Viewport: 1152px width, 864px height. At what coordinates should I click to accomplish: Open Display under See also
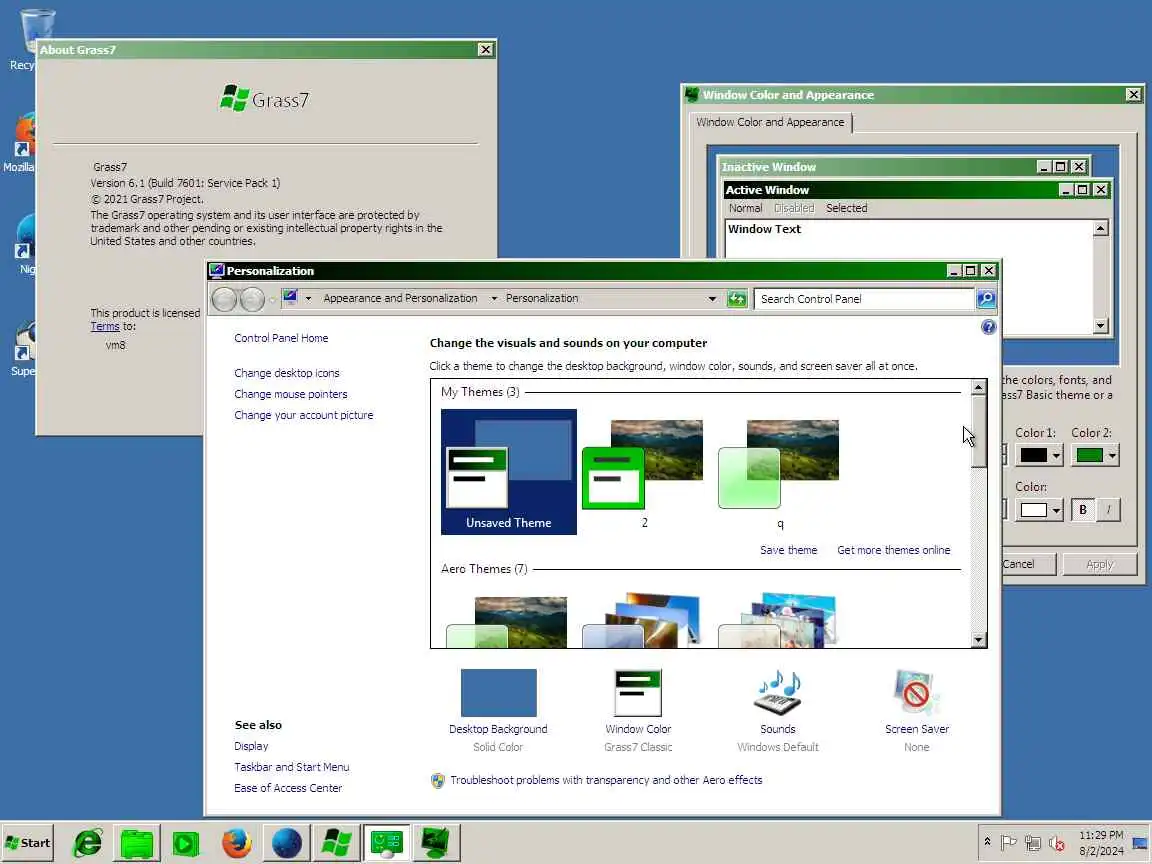(251, 746)
